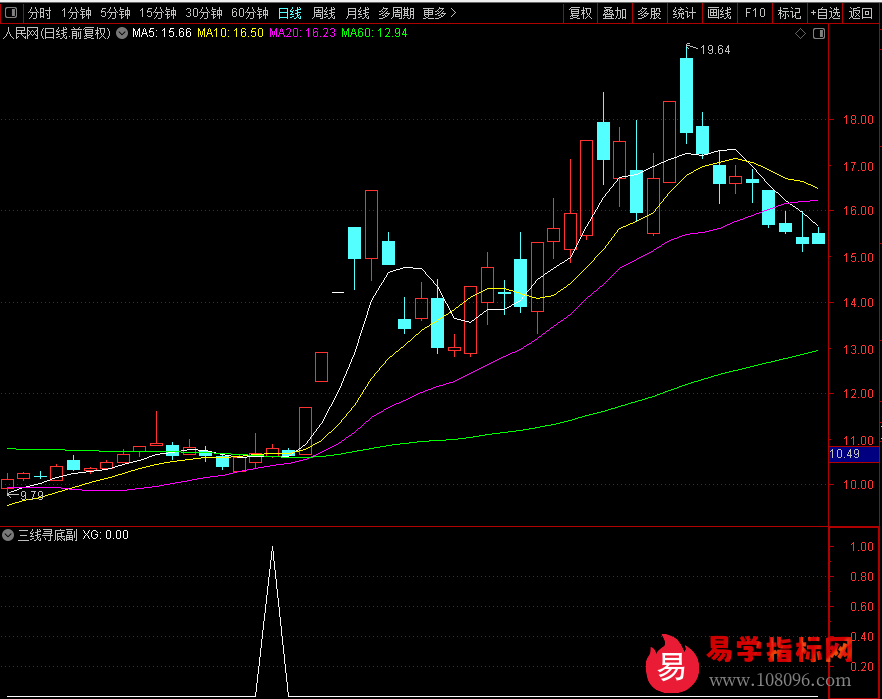The height and width of the screenshot is (699, 882).
Task: Switch to 1分钟 chart period
Action: [76, 13]
